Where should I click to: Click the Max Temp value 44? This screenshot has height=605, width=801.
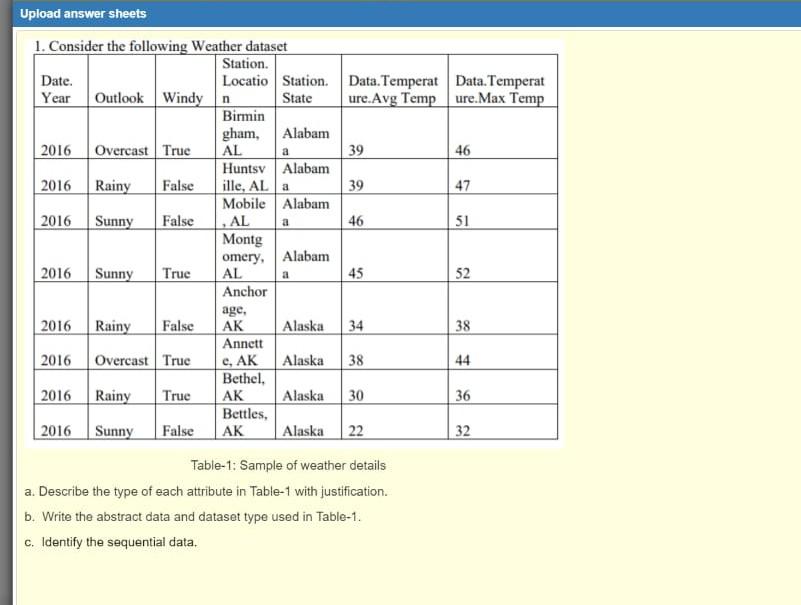(462, 360)
